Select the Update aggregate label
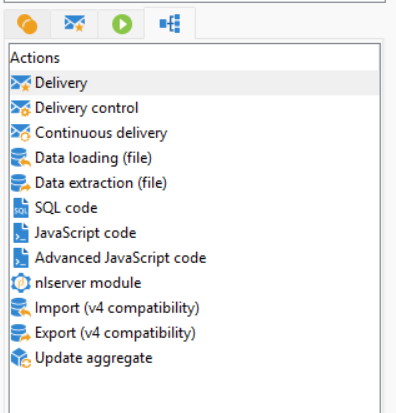The width and height of the screenshot is (396, 413). 94,358
